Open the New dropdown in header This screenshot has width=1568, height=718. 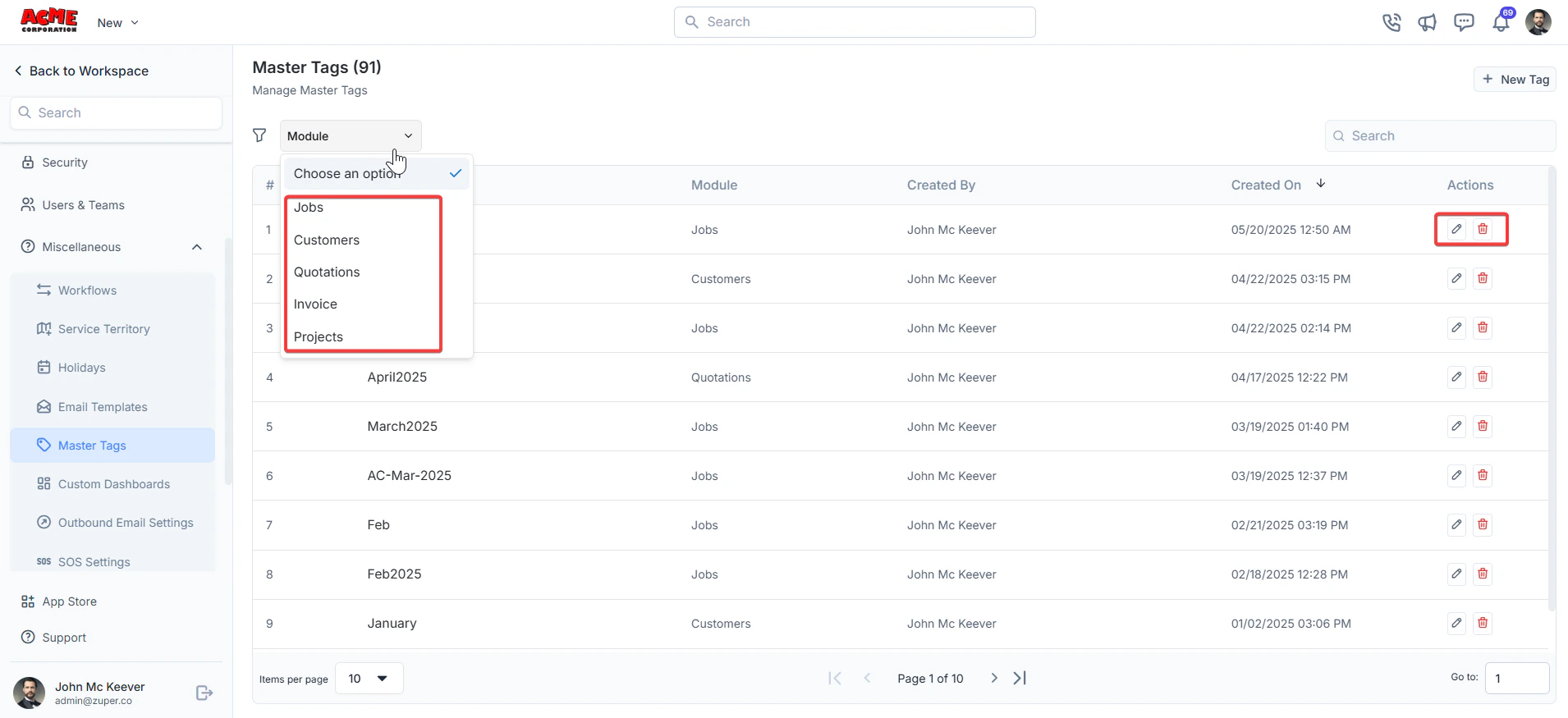click(x=117, y=23)
